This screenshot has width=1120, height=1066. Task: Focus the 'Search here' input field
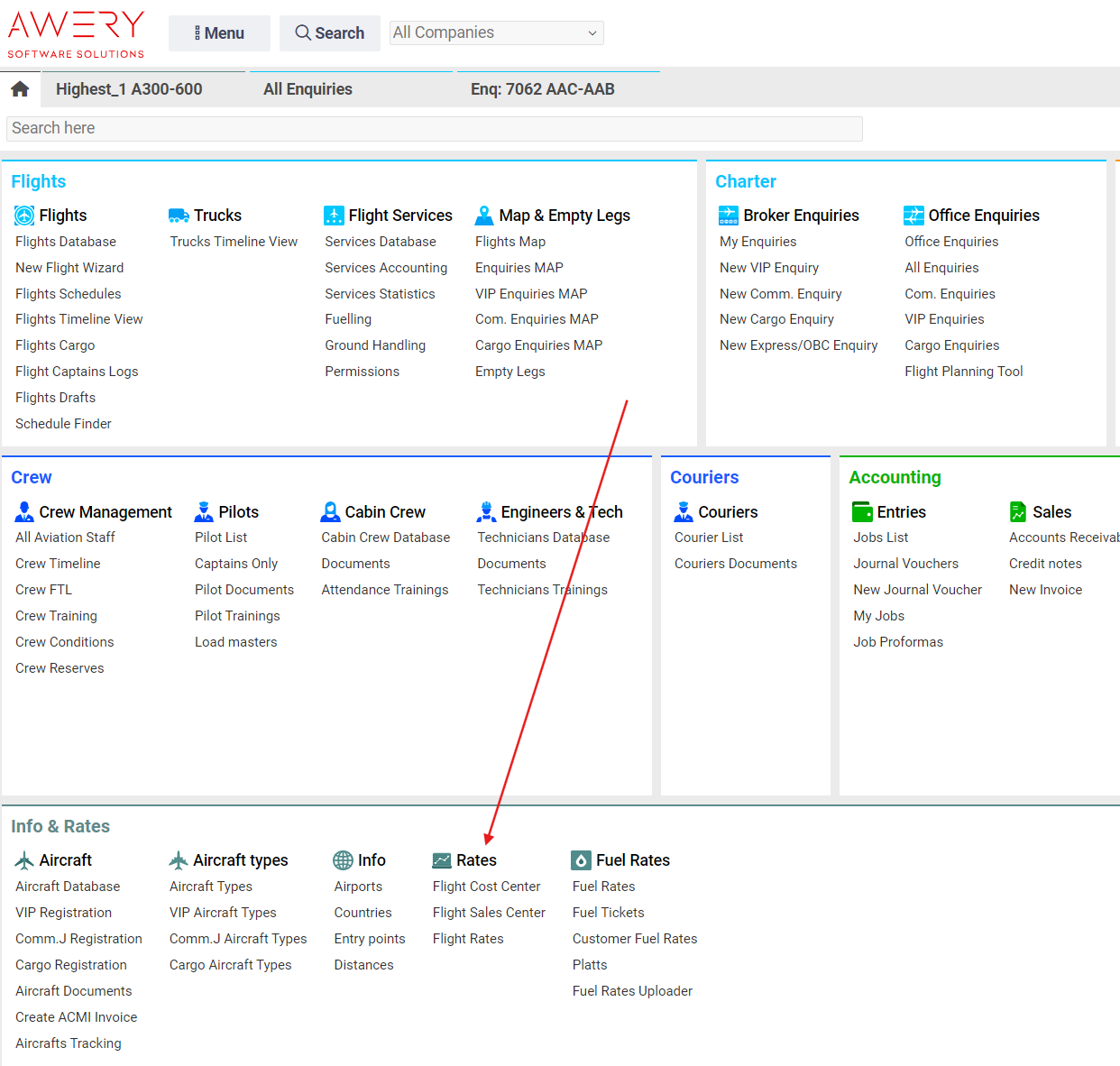pyautogui.click(x=434, y=129)
